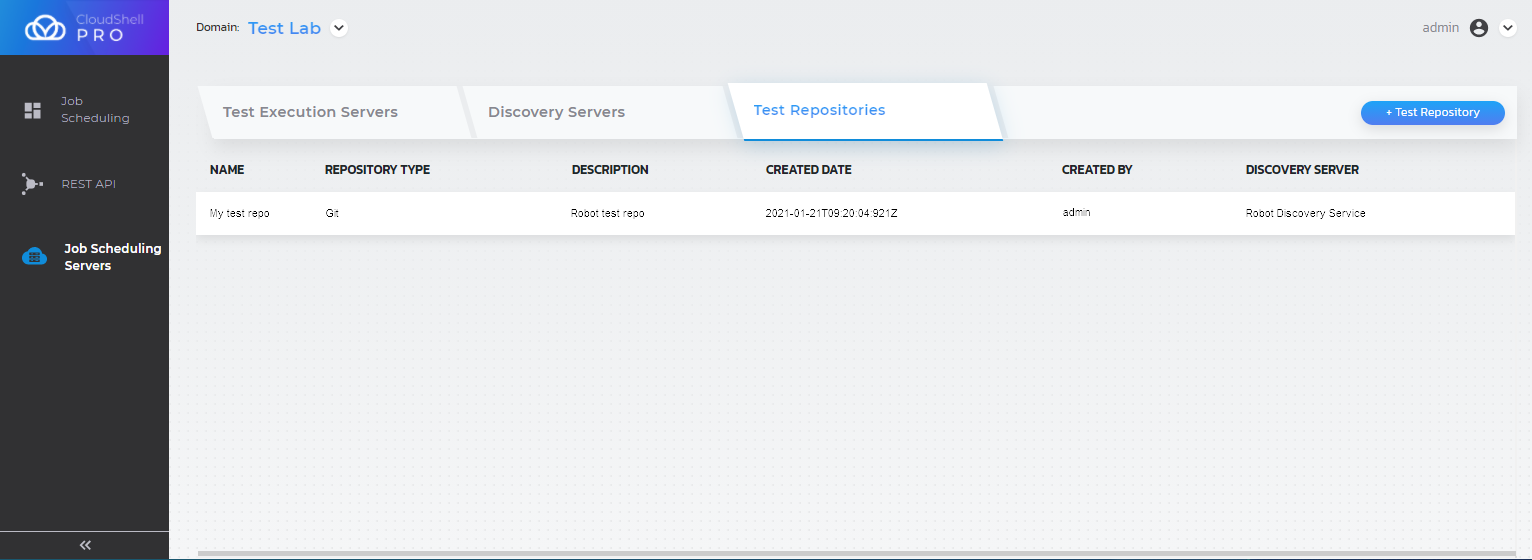Collapse the sidebar with double chevron
Viewport: 1532px width, 560px height.
pyautogui.click(x=85, y=545)
